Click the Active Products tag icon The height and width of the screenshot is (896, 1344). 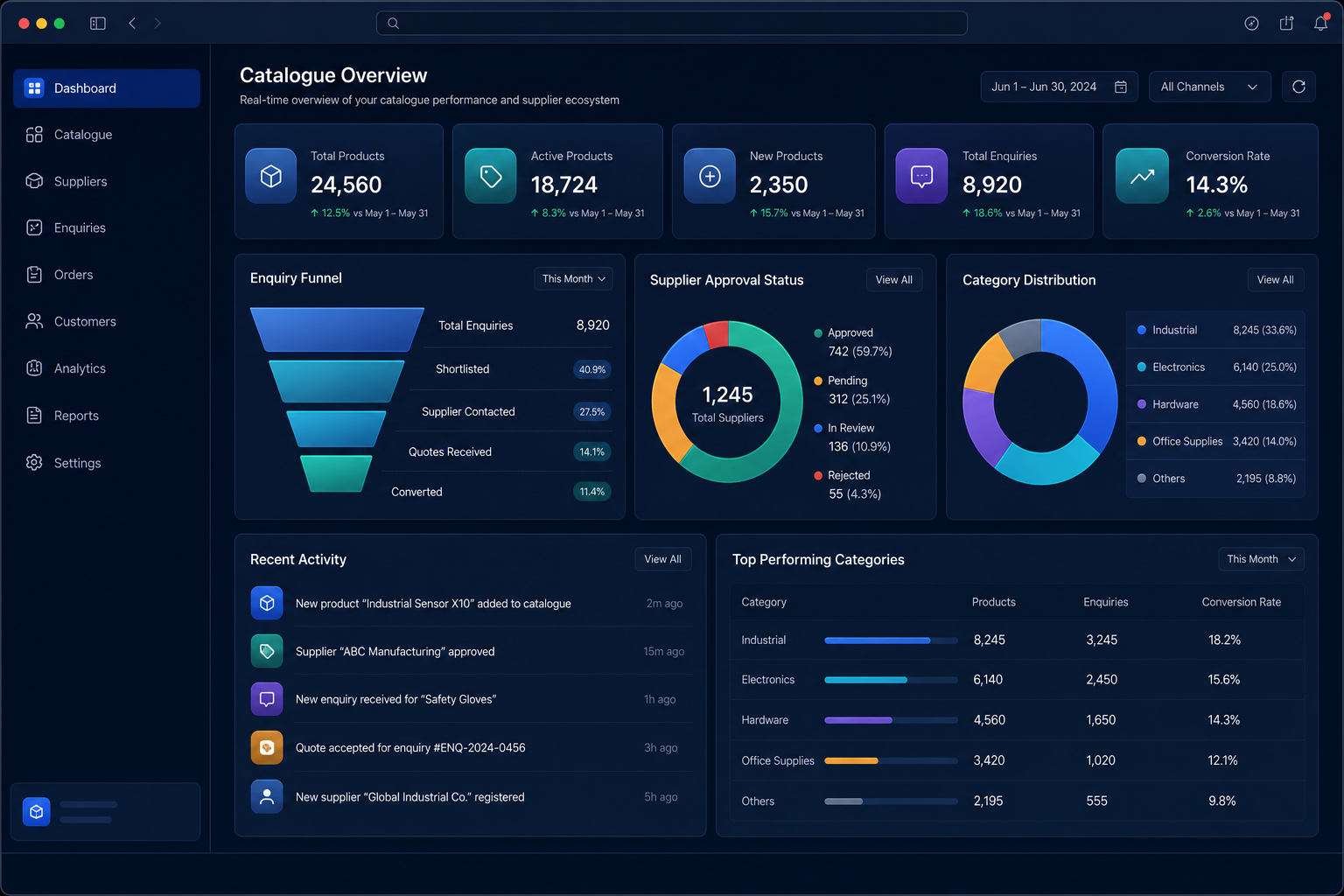pos(491,176)
